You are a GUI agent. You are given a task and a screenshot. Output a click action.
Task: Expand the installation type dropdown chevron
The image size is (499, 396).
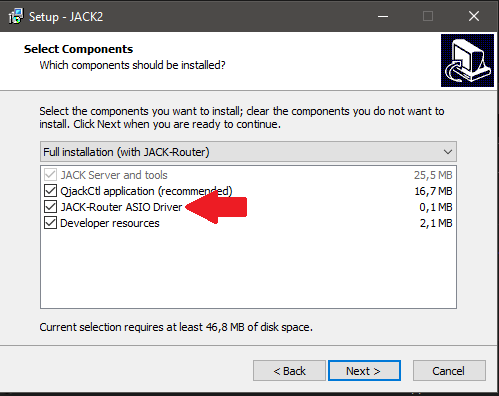click(x=448, y=152)
